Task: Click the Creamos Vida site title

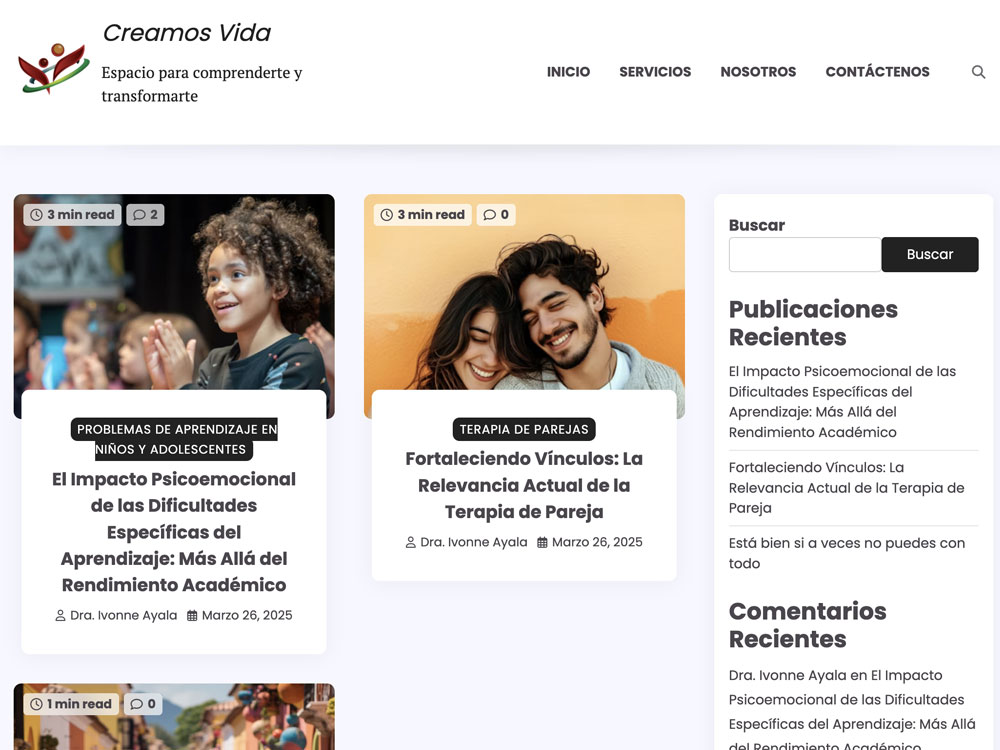Action: point(187,33)
